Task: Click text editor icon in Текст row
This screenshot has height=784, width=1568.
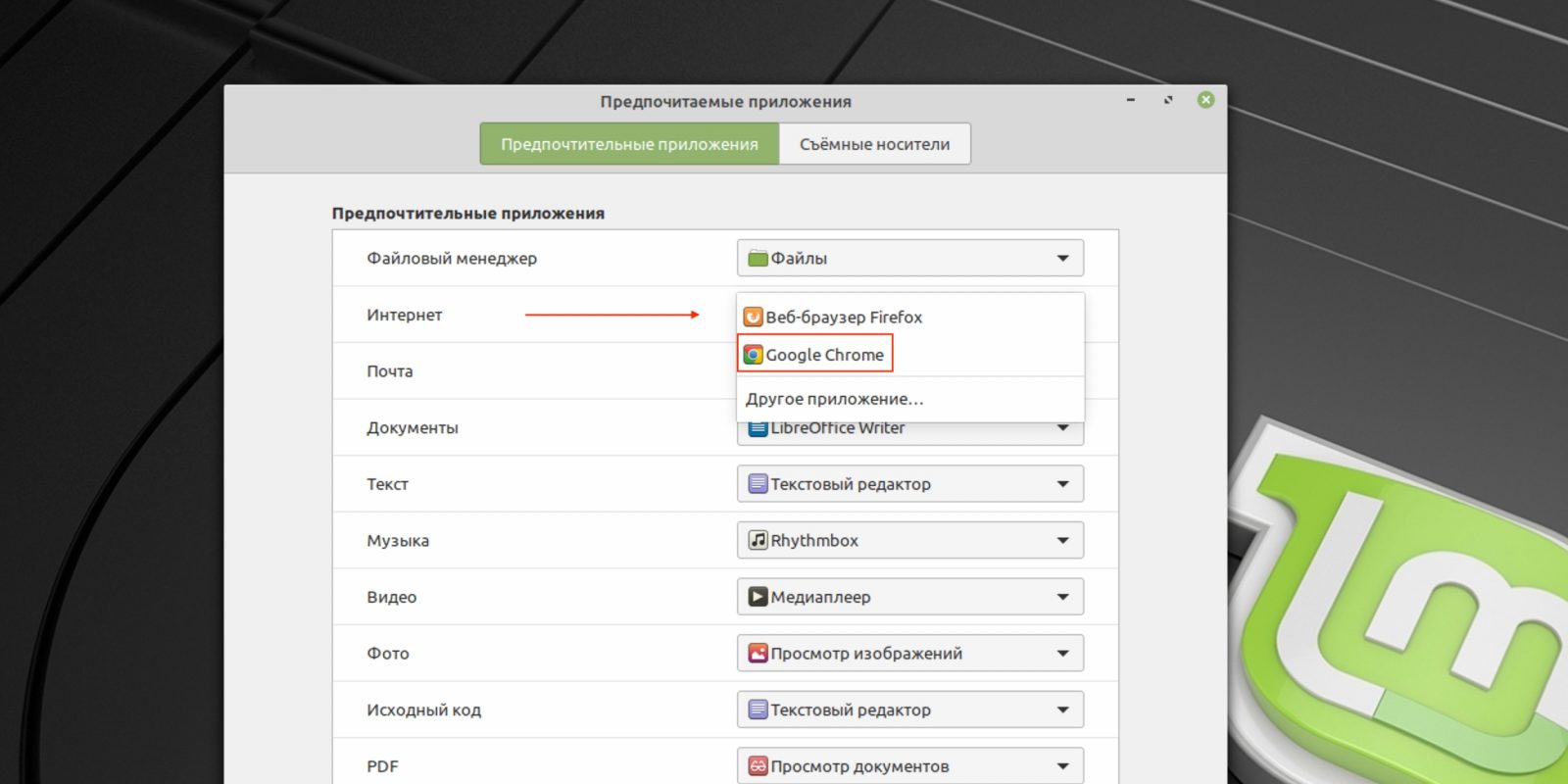Action: tap(758, 483)
